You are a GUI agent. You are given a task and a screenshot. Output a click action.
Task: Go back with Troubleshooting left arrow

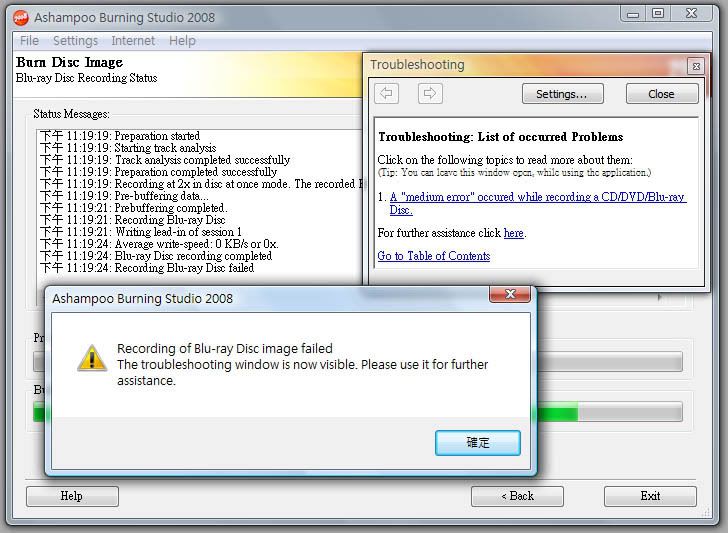(386, 93)
